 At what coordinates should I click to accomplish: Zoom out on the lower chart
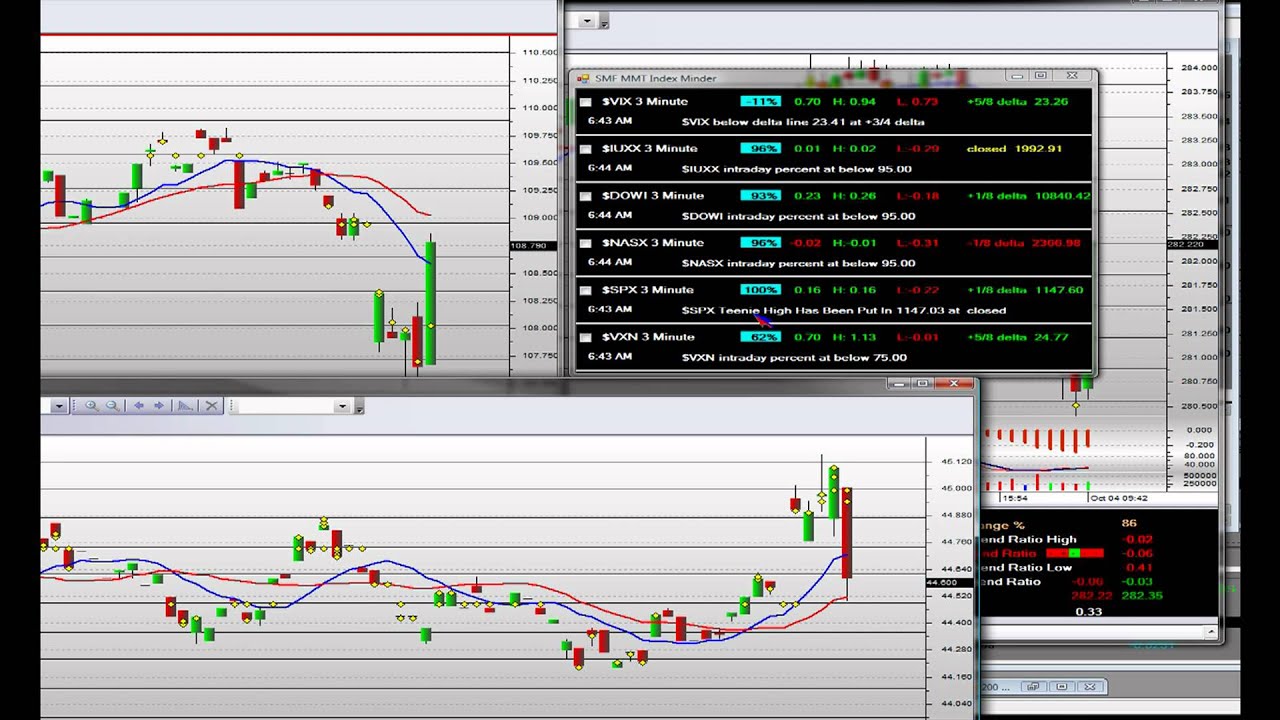(x=112, y=405)
